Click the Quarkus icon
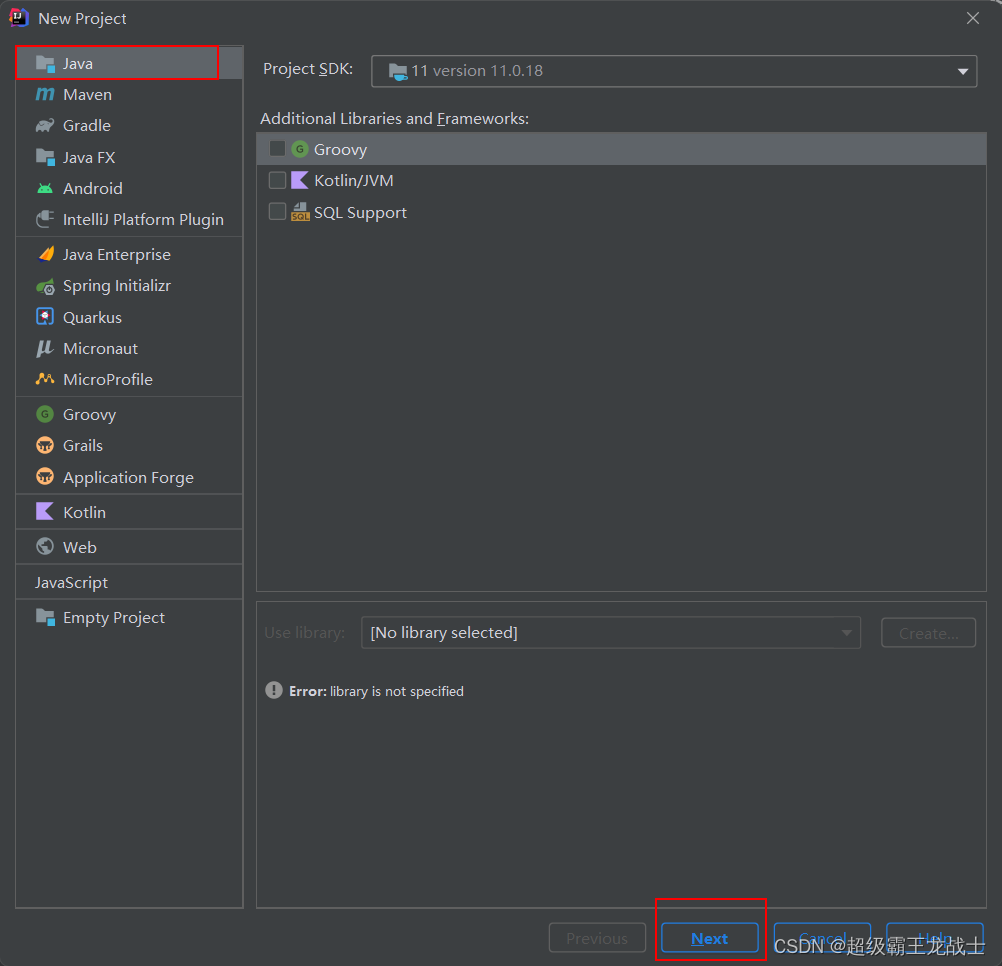The image size is (1002, 966). click(45, 317)
